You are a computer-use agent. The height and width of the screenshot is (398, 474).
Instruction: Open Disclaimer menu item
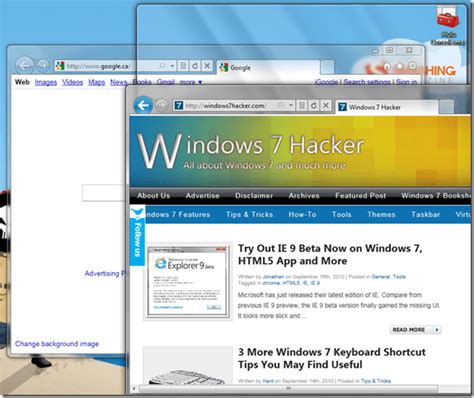[254, 196]
